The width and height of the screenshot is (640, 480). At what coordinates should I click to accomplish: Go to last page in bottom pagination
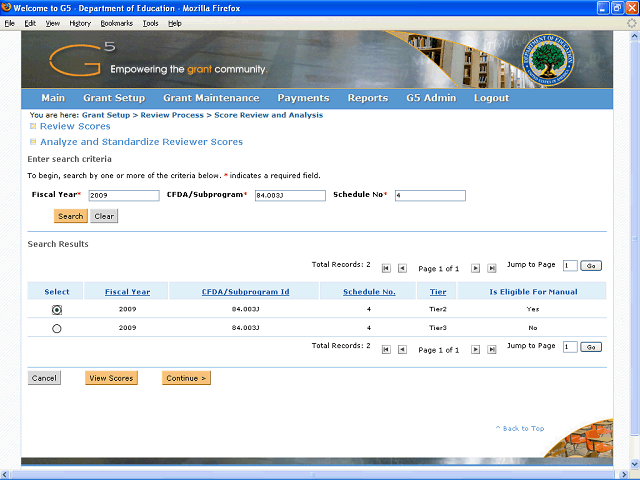click(x=492, y=349)
